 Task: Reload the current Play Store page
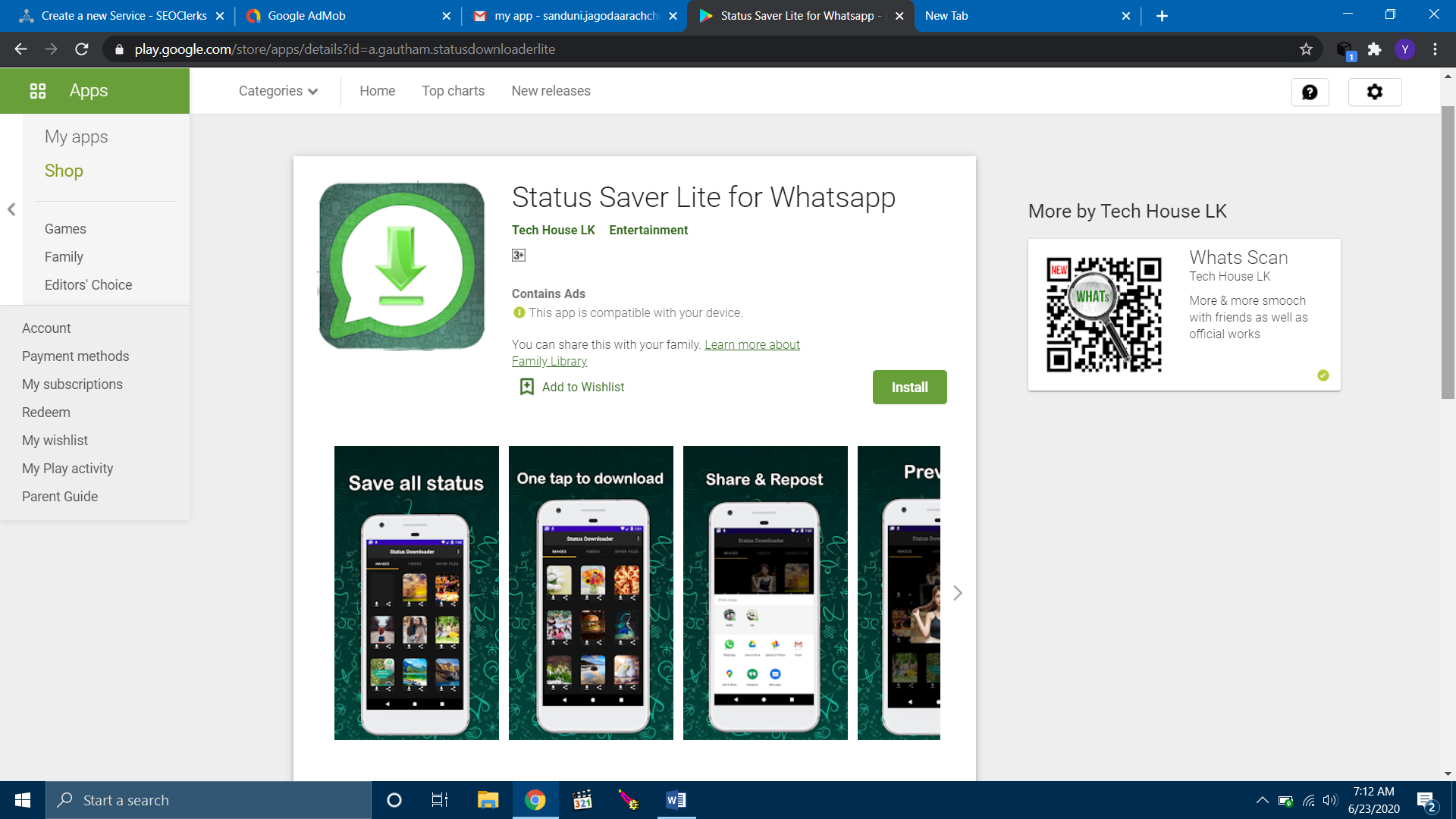coord(82,49)
